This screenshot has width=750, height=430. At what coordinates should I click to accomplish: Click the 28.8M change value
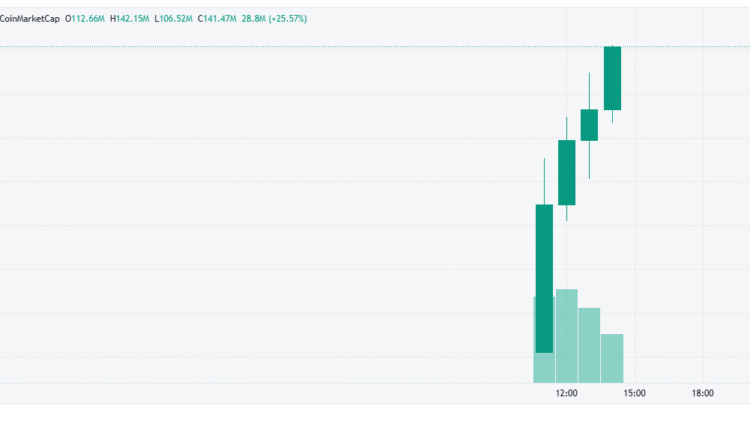coord(256,18)
